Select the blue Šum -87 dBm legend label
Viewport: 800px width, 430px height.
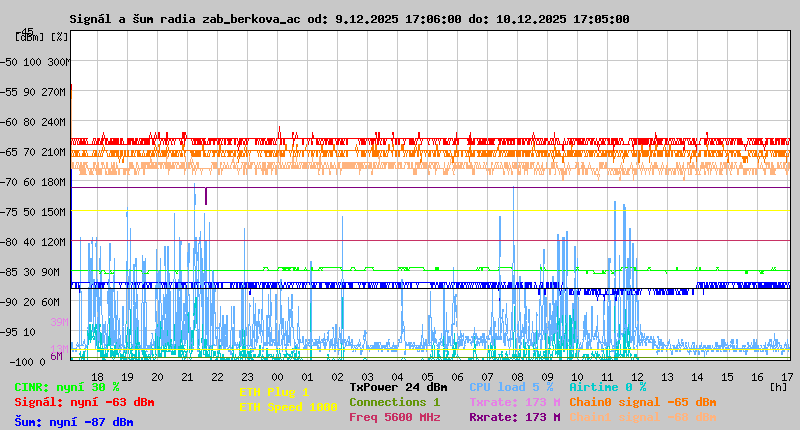tap(73, 422)
